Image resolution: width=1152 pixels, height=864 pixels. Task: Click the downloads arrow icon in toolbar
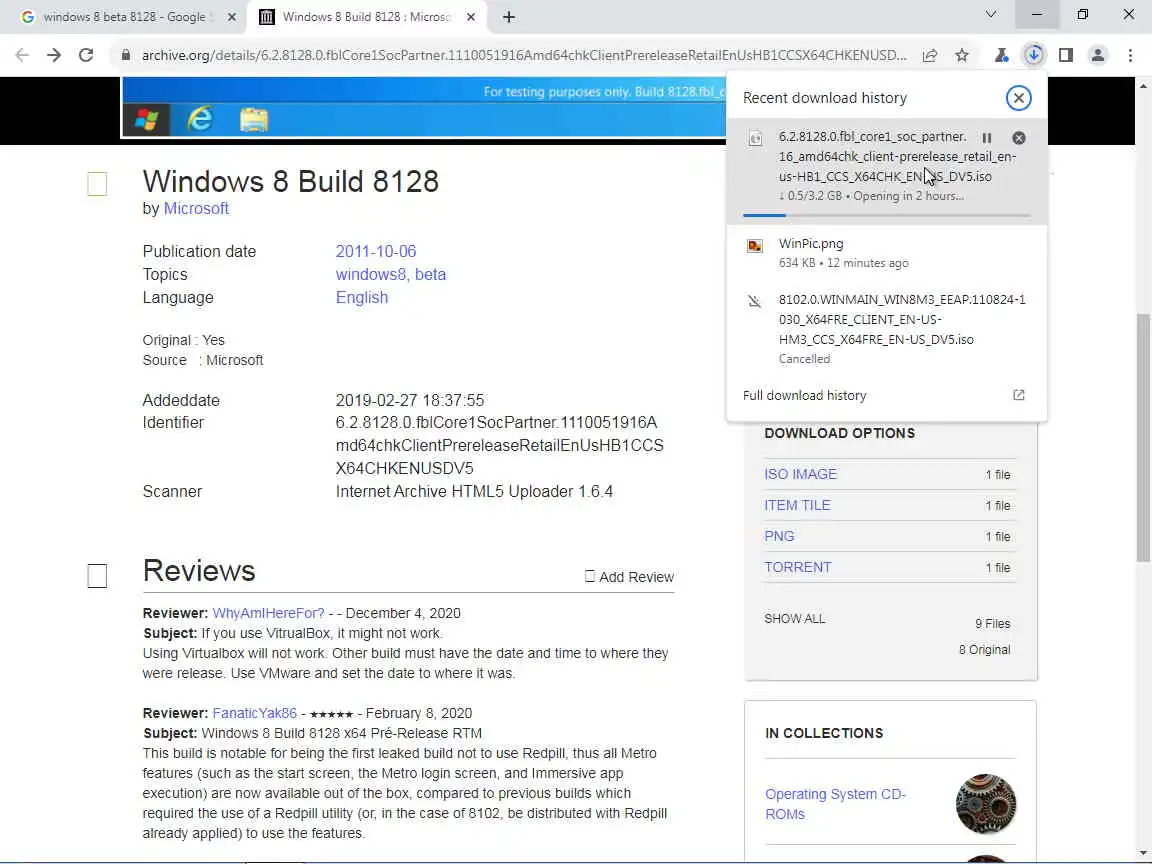point(1034,55)
